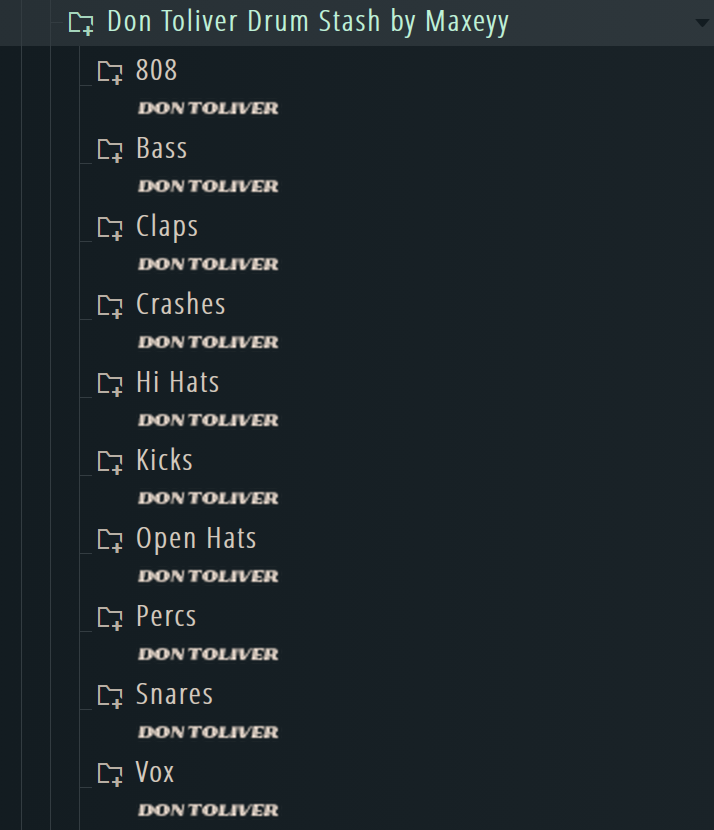This screenshot has height=830, width=714.
Task: Click the folder icon next to Bass
Action: tap(110, 150)
